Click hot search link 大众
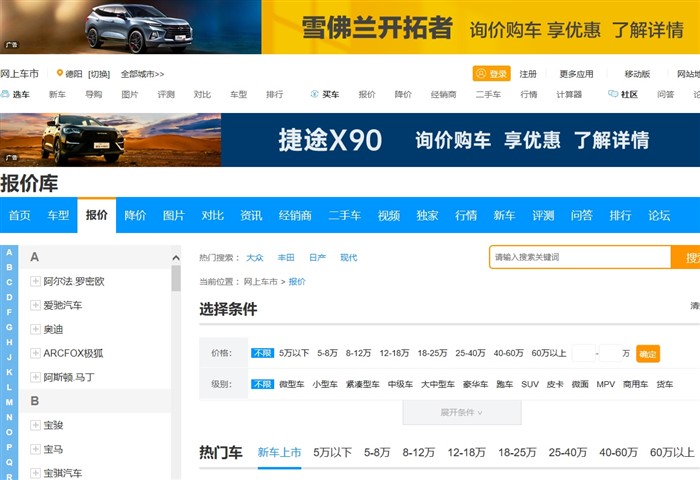This screenshot has height=480, width=700. coord(254,257)
